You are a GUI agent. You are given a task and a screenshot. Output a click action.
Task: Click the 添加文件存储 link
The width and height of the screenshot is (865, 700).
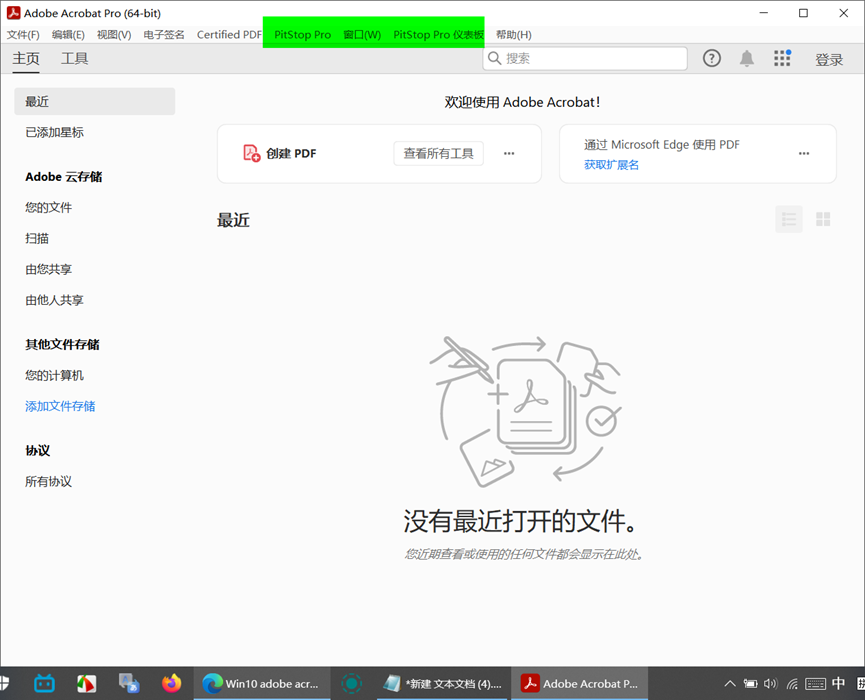click(60, 406)
